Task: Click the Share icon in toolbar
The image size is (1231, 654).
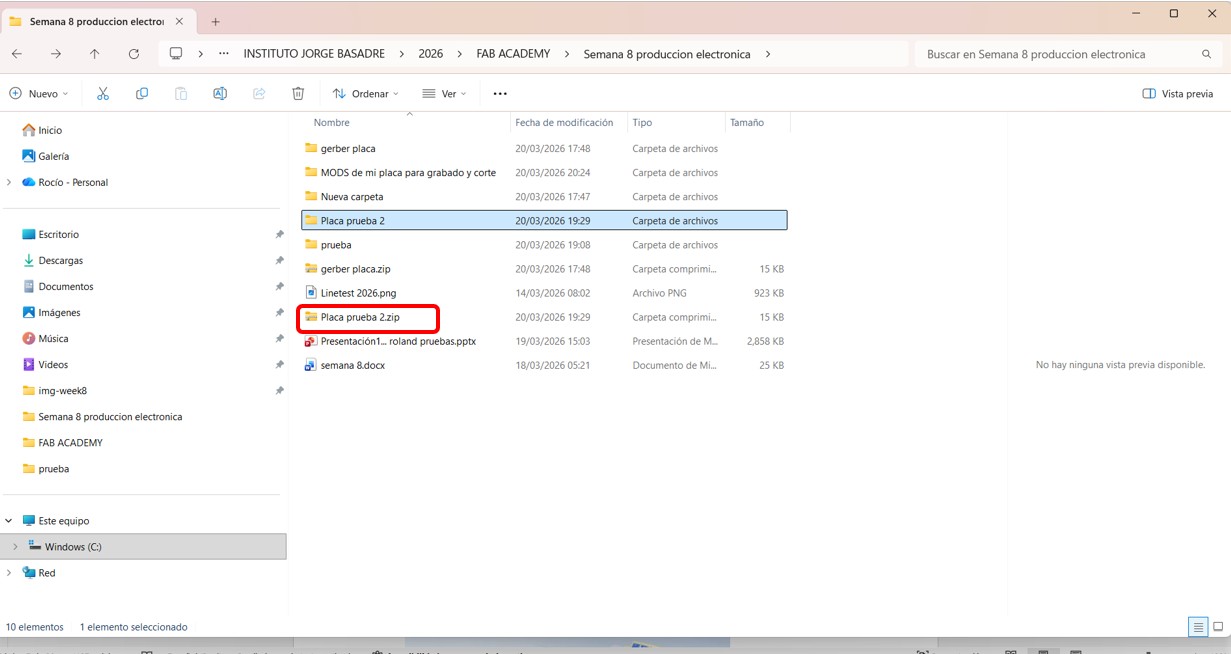Action: (259, 93)
